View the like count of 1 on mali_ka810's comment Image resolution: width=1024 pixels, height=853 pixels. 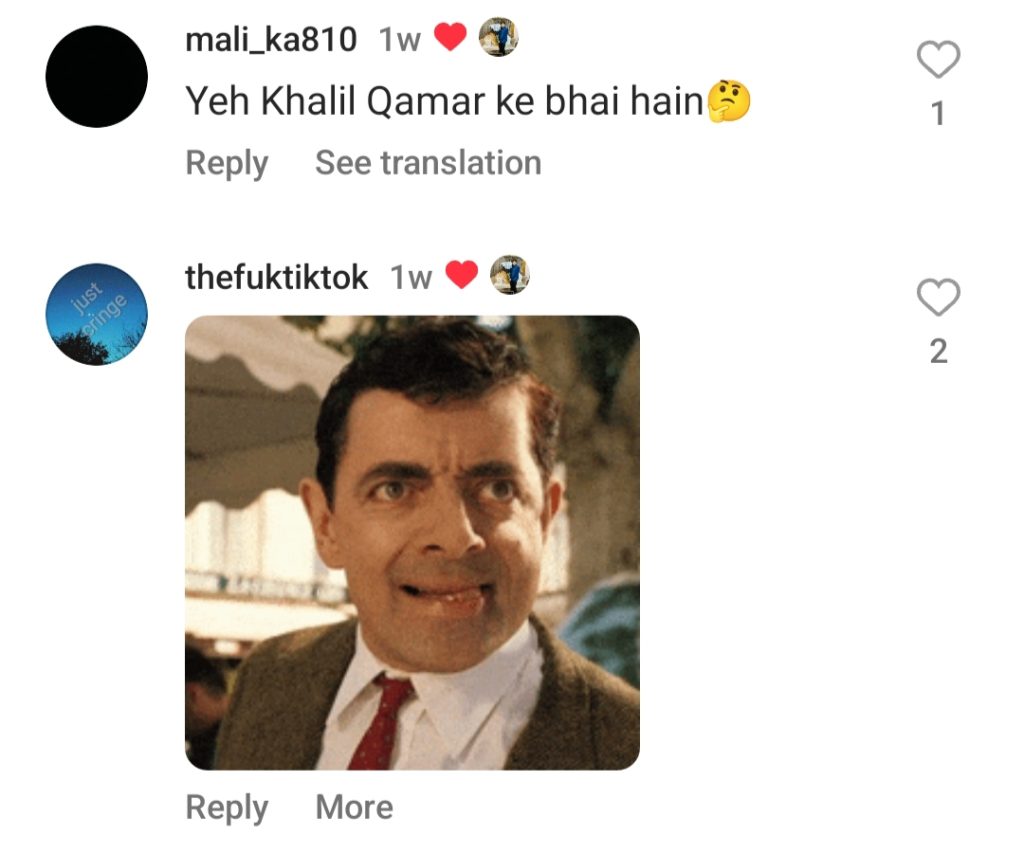coord(938,115)
